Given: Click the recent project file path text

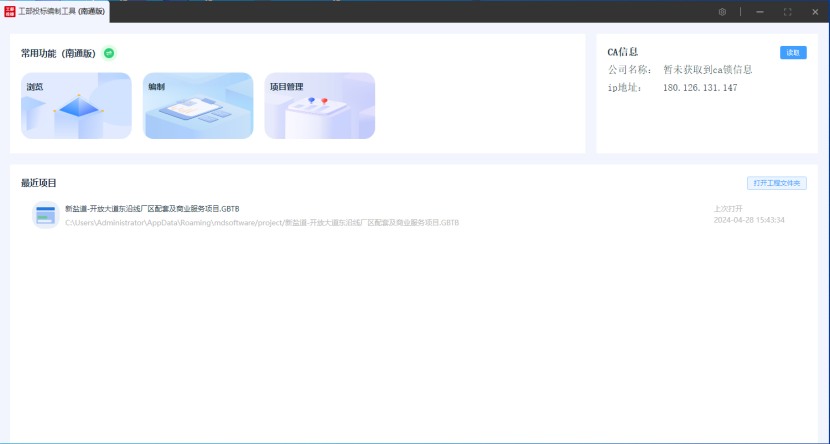Looking at the screenshot, I should [x=262, y=222].
